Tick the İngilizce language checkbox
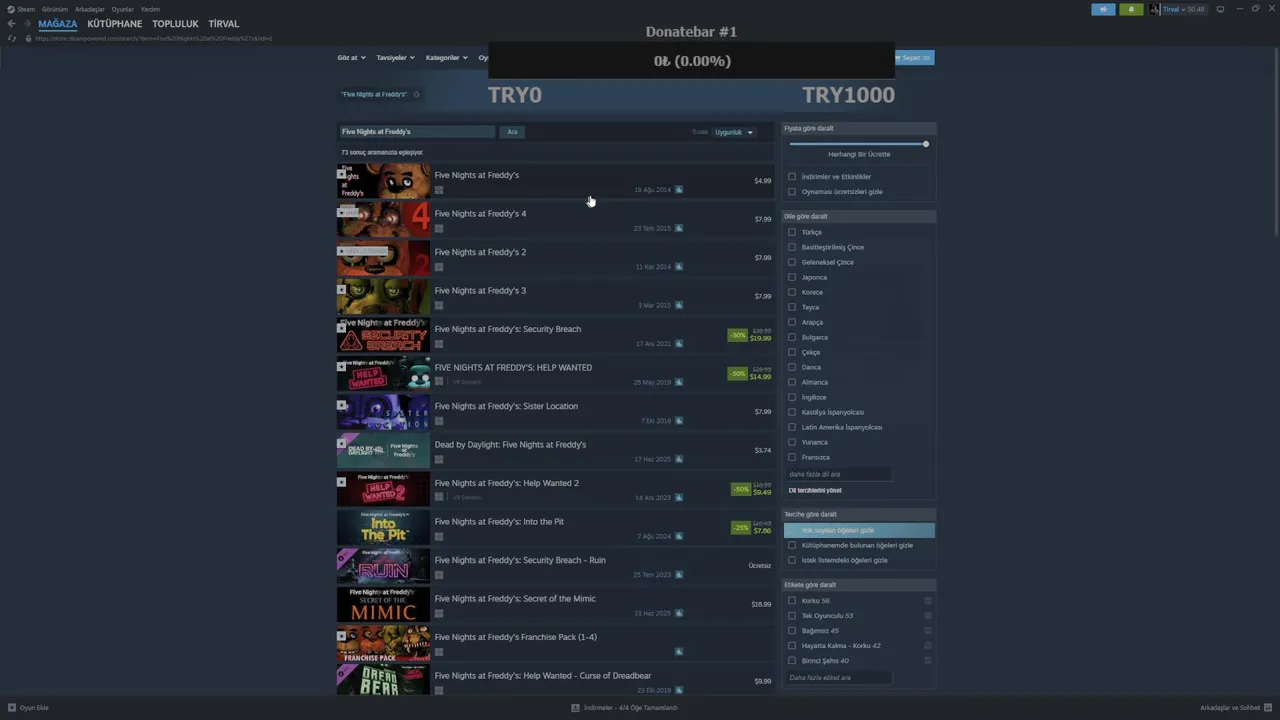Screen dimensions: 1280x720 point(792,397)
